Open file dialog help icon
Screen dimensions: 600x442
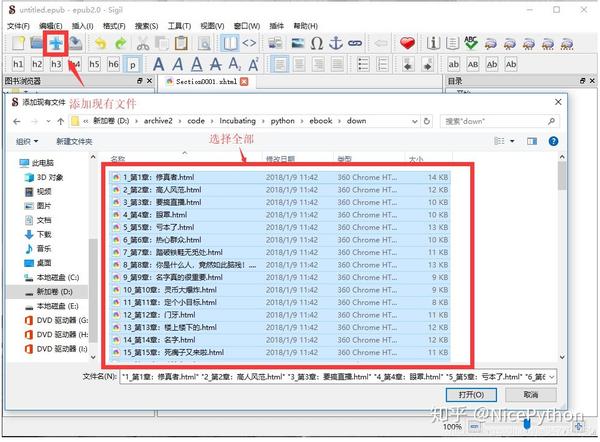coord(553,141)
